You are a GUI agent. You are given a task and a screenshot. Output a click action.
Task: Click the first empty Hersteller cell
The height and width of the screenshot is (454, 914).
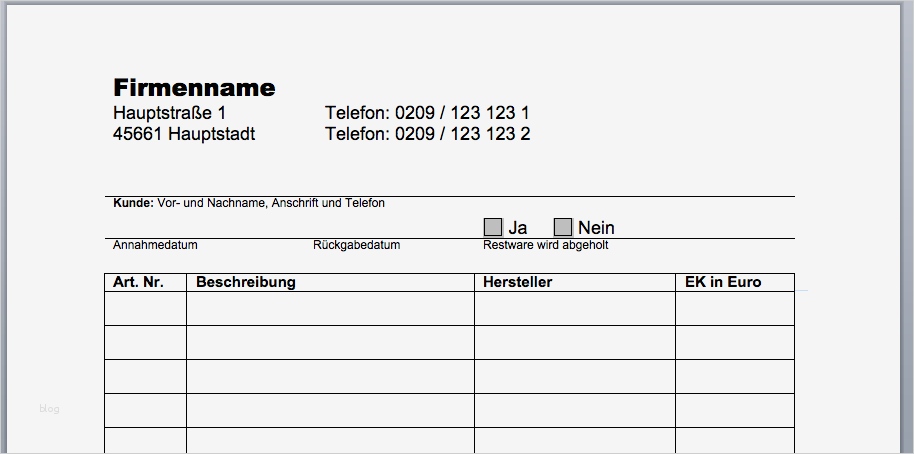(x=574, y=308)
